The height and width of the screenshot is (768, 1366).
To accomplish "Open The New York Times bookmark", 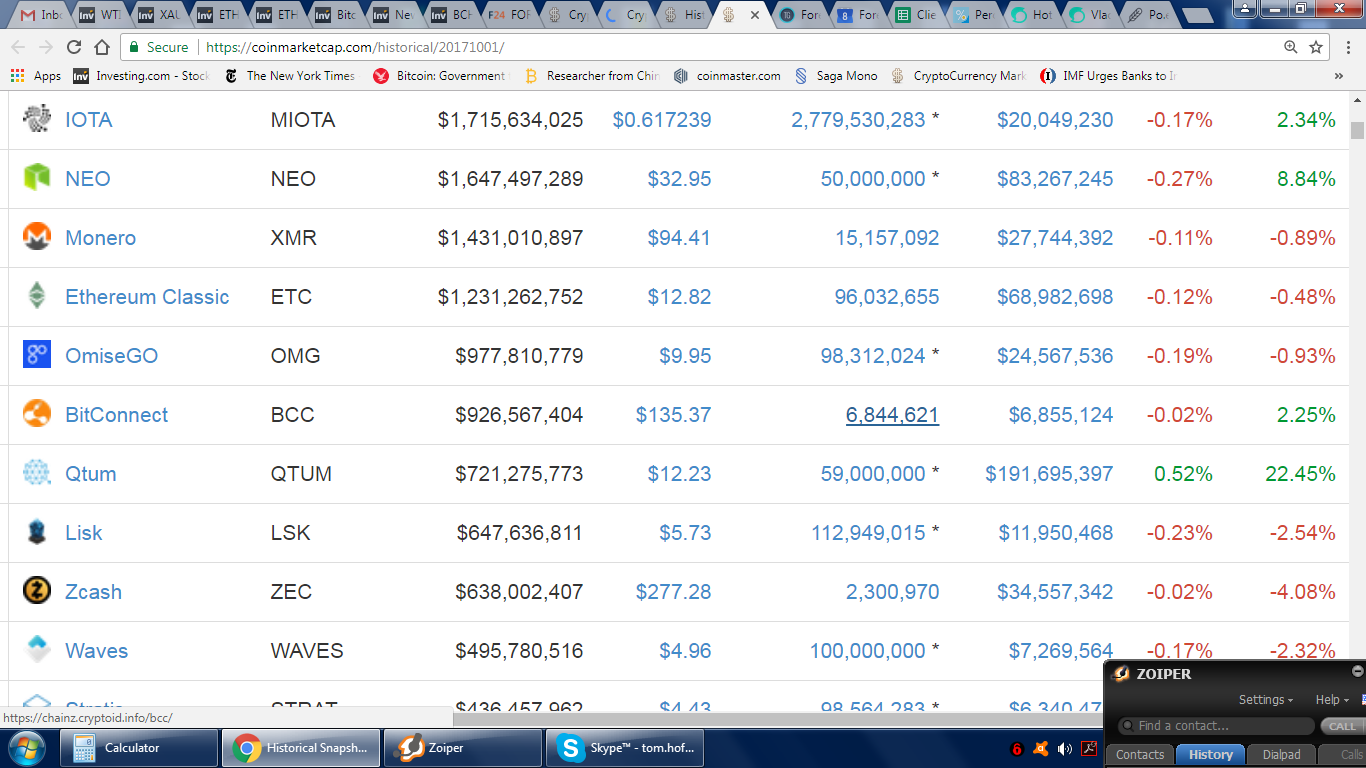I will point(290,76).
